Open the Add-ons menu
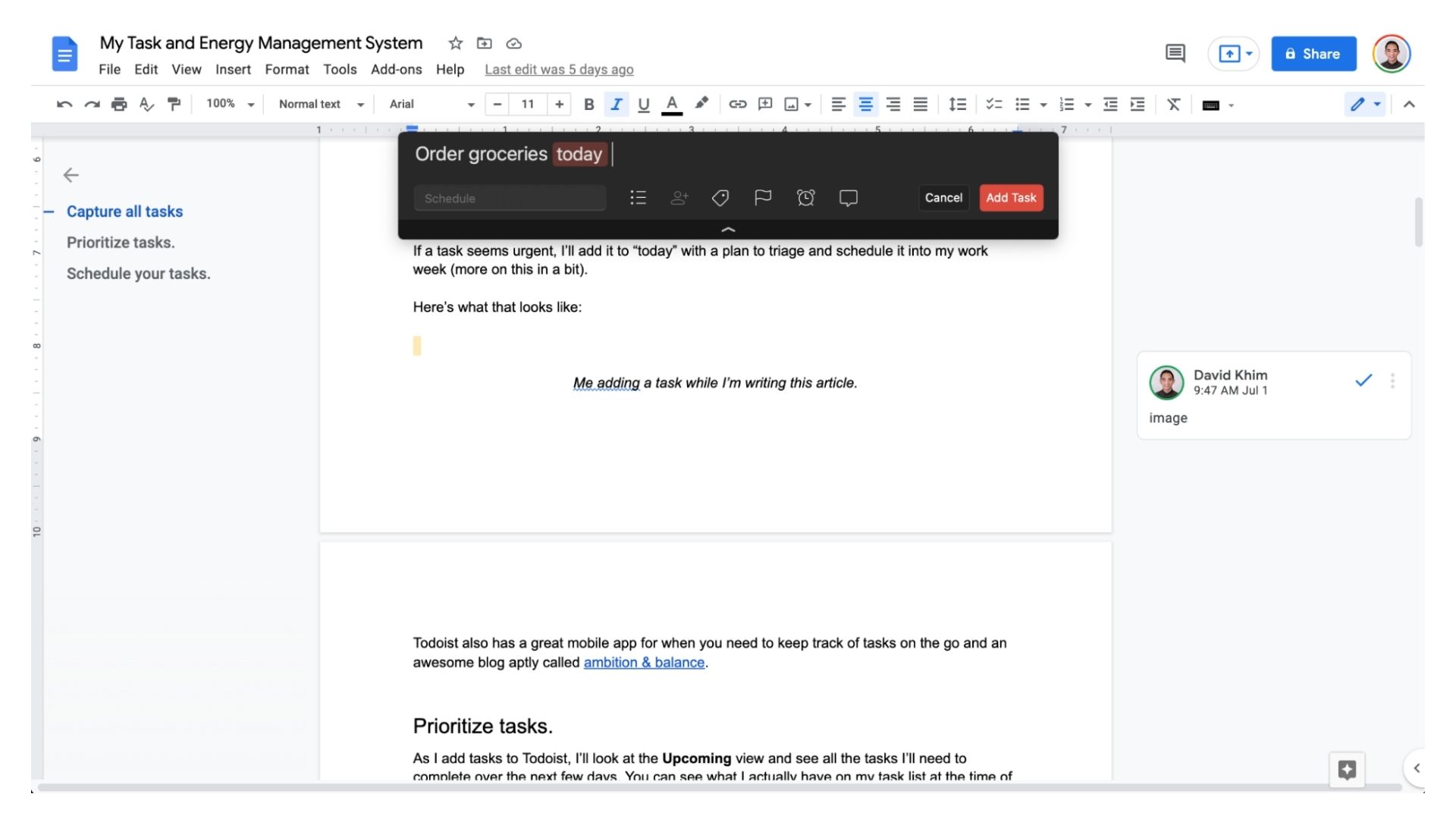 tap(396, 69)
